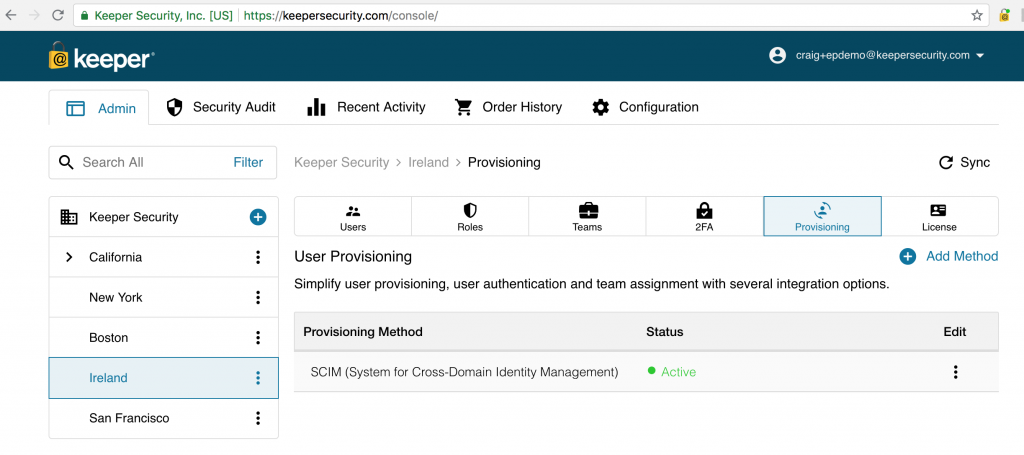Open the License card section
The width and height of the screenshot is (1024, 455).
point(939,217)
